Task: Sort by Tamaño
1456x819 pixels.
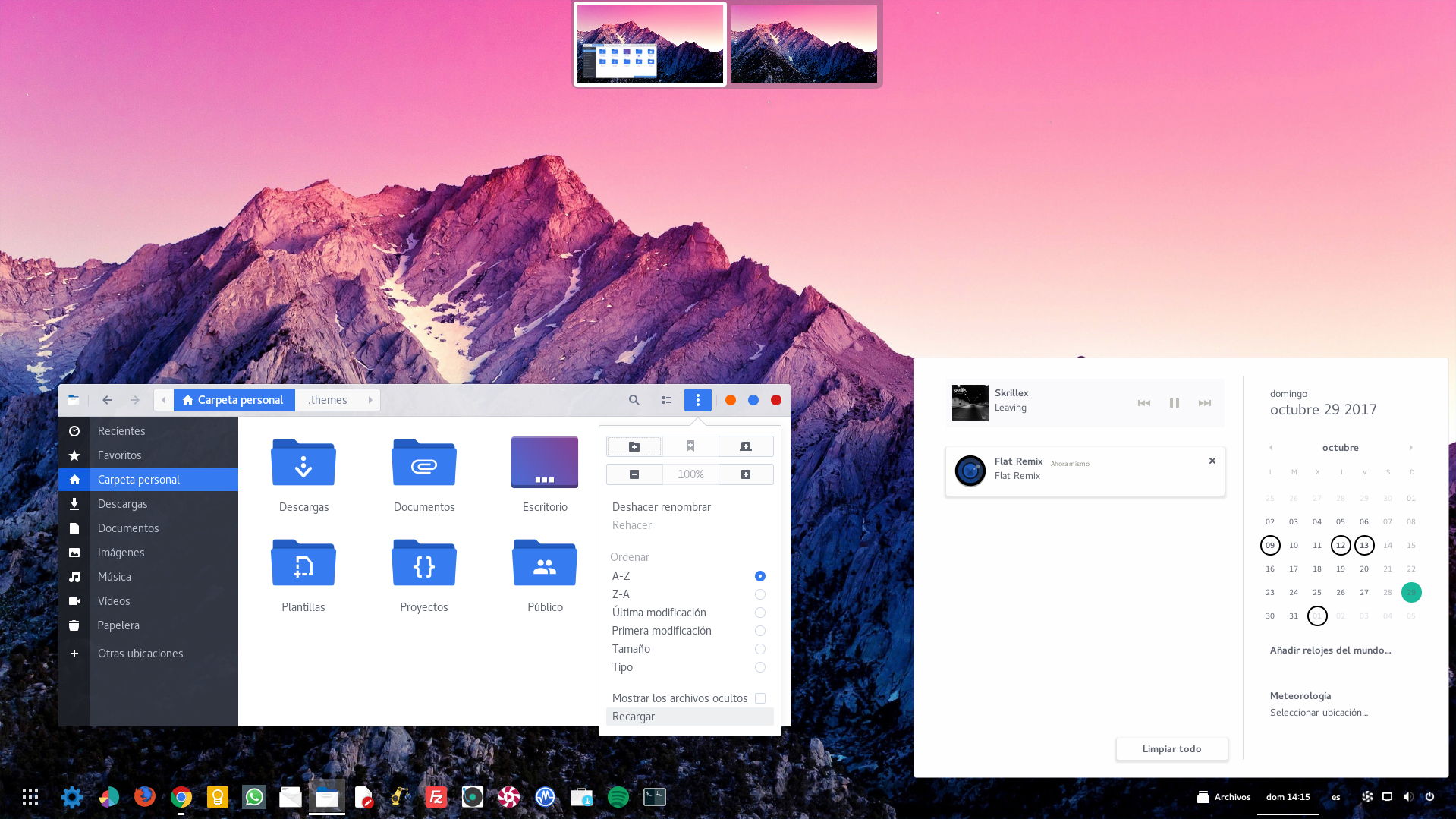Action: pyautogui.click(x=690, y=649)
